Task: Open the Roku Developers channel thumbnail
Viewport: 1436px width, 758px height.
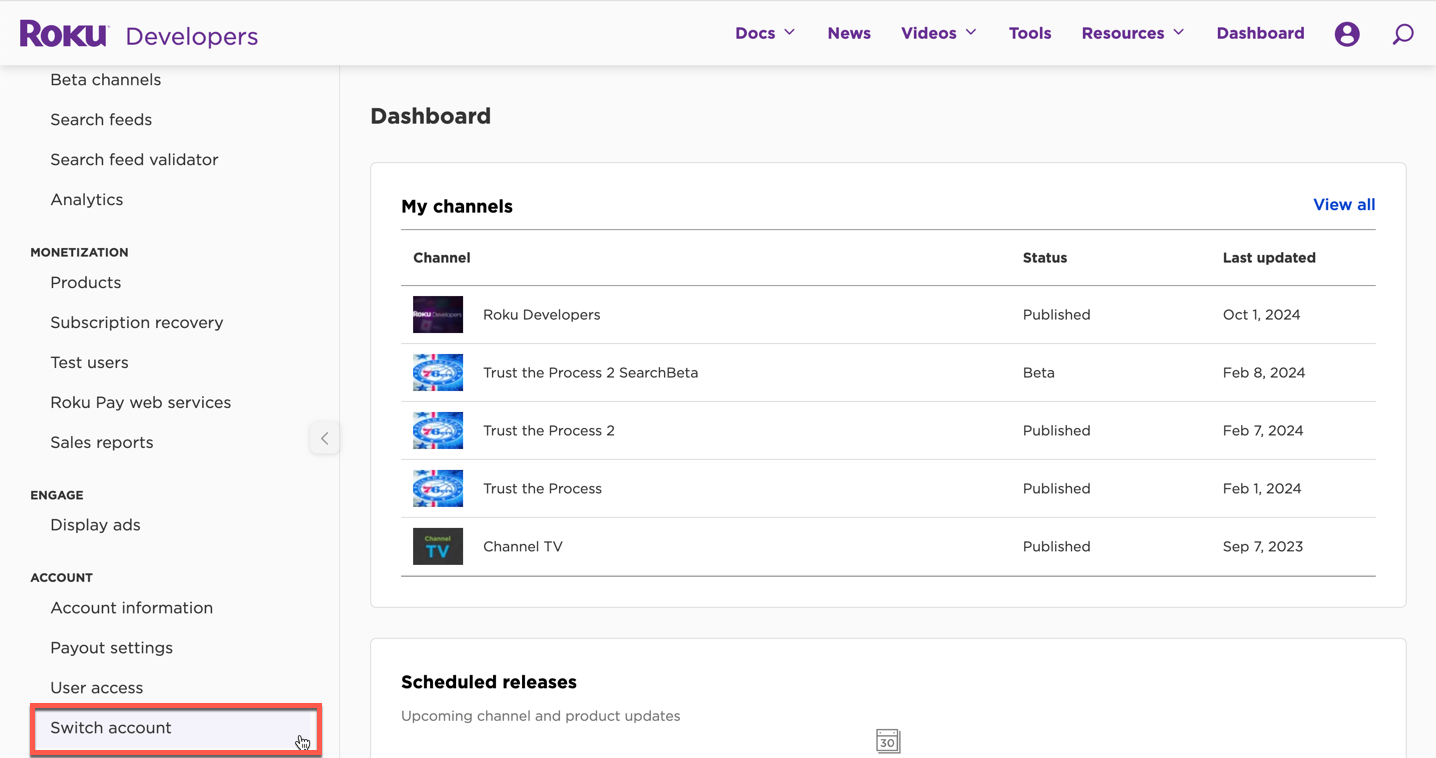Action: click(438, 315)
